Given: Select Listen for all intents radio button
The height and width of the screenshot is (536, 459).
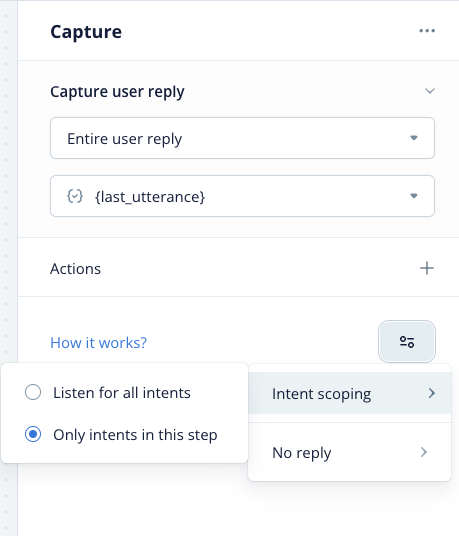Looking at the screenshot, I should click(x=33, y=392).
